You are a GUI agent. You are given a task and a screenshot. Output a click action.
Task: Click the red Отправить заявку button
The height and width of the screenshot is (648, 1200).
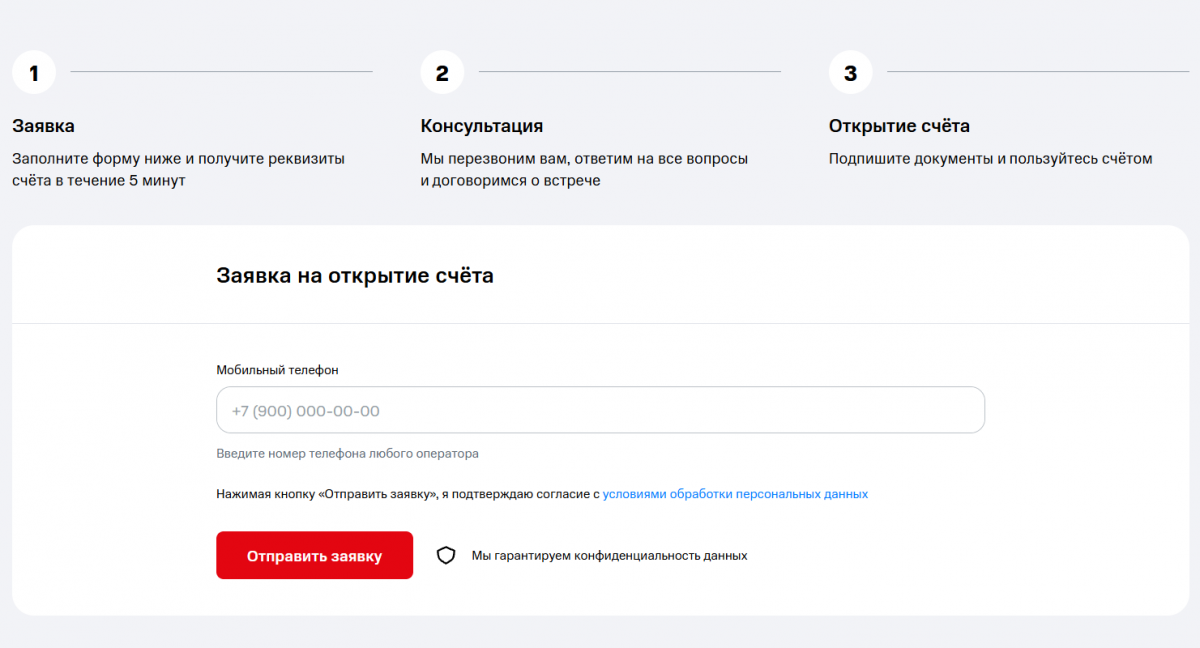pos(314,555)
